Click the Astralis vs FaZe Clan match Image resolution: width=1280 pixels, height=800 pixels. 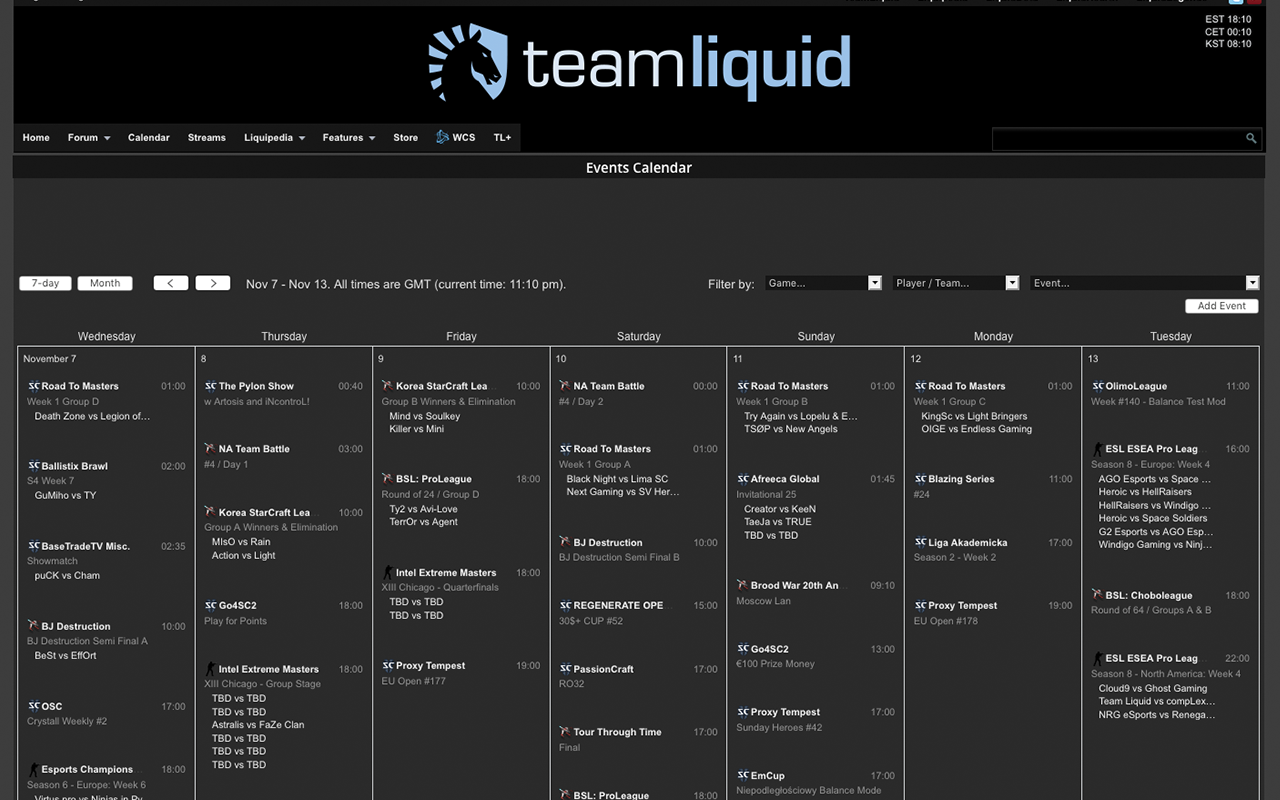pos(258,725)
